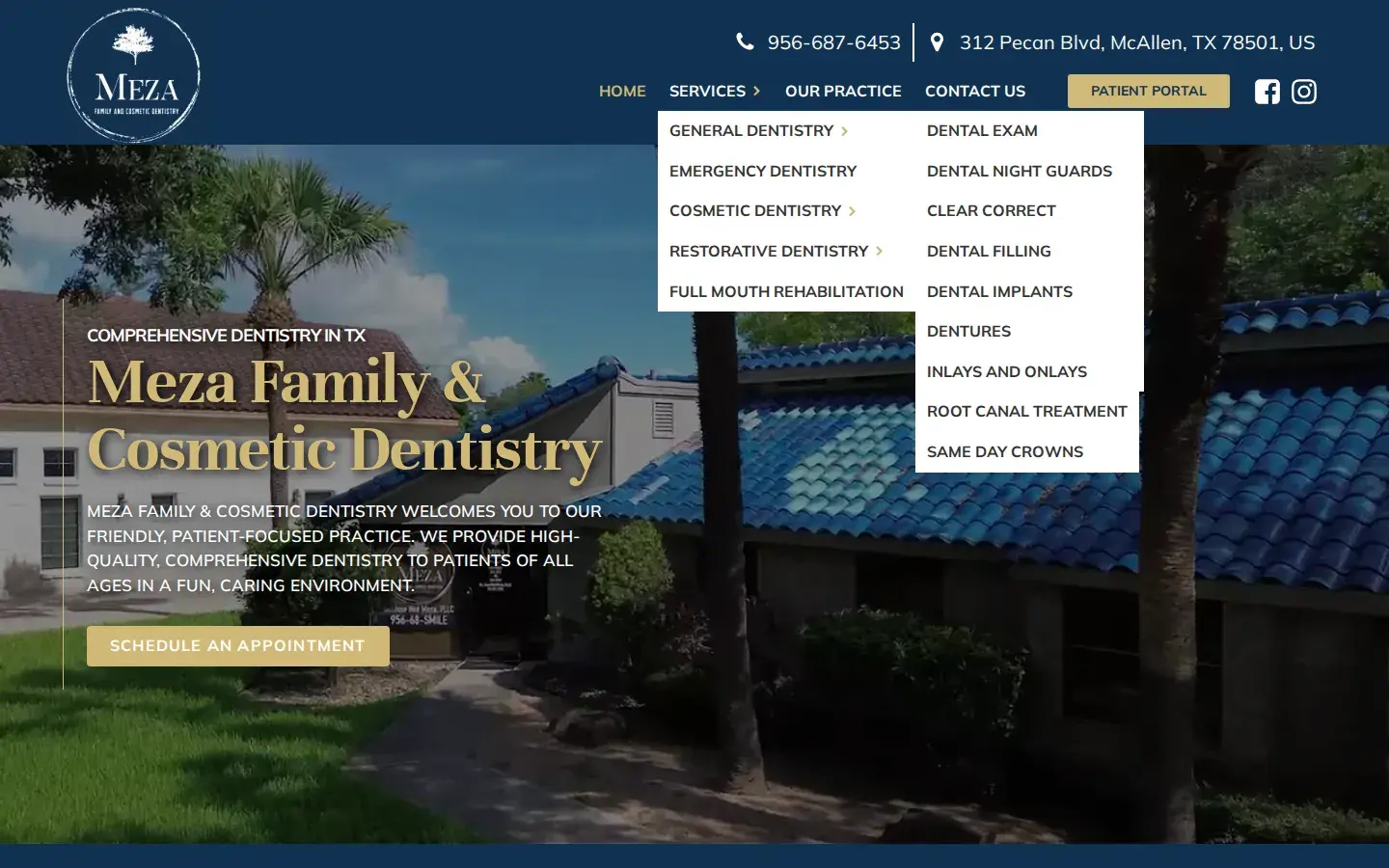Select Restorative Dentistry menu entry

tap(769, 251)
